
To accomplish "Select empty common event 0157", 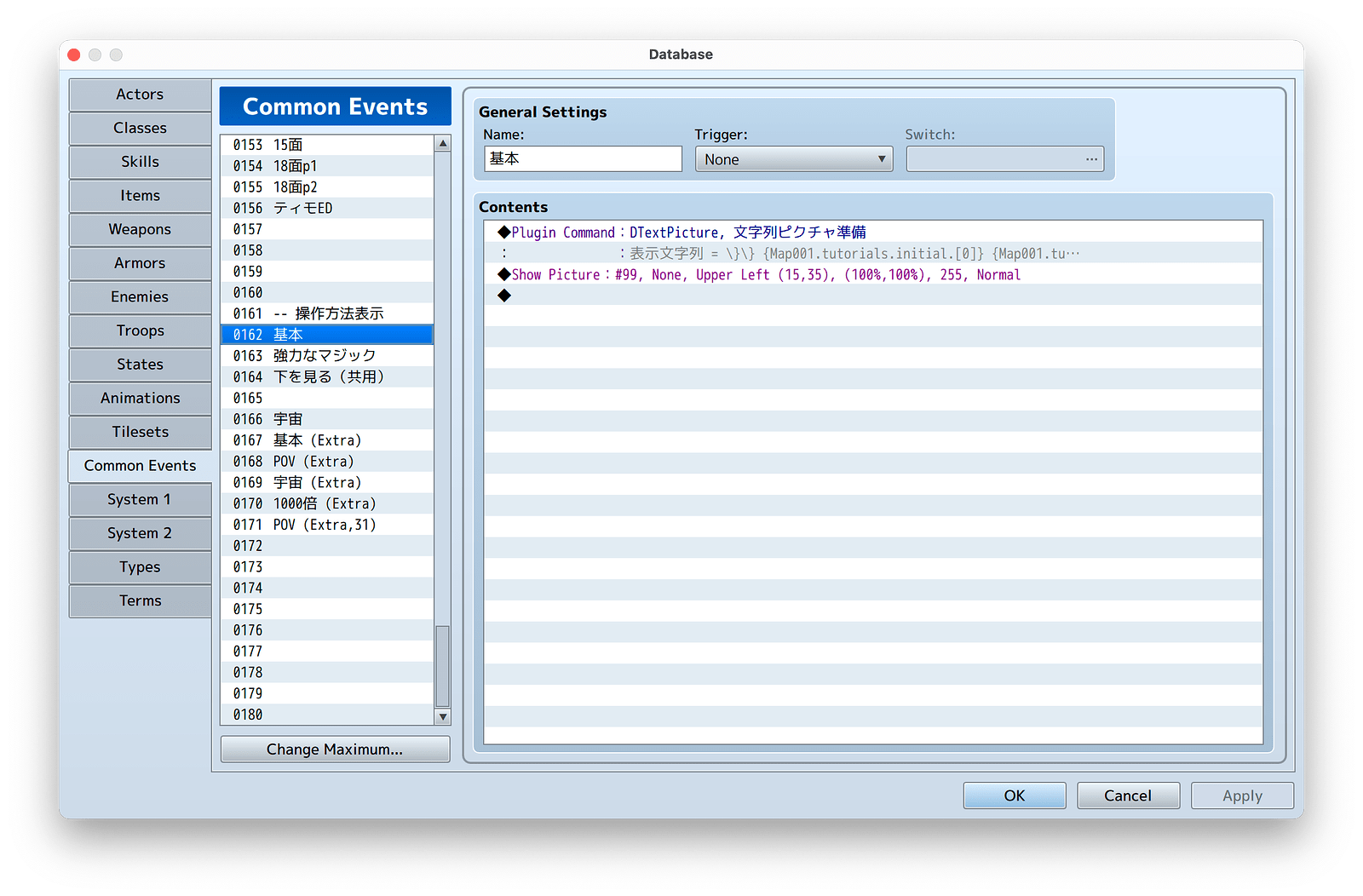I will 327,229.
